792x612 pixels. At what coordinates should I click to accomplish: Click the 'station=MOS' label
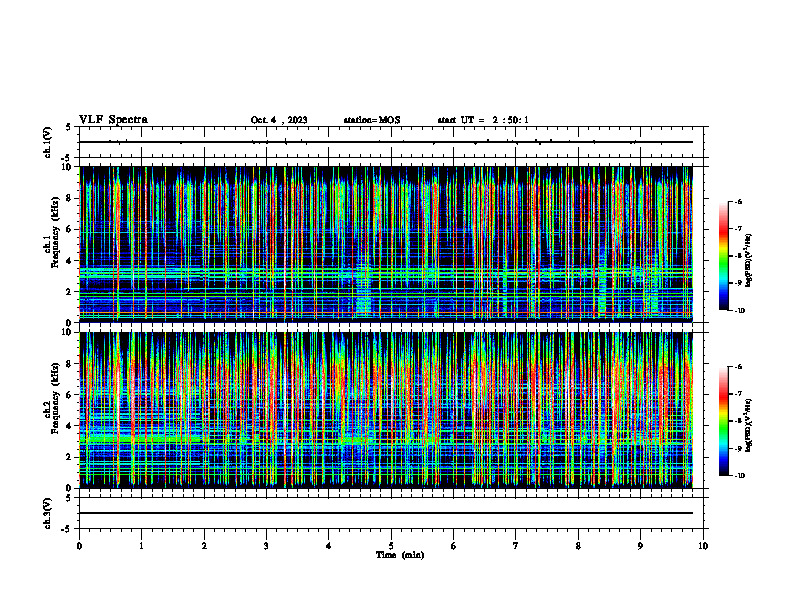pyautogui.click(x=372, y=120)
